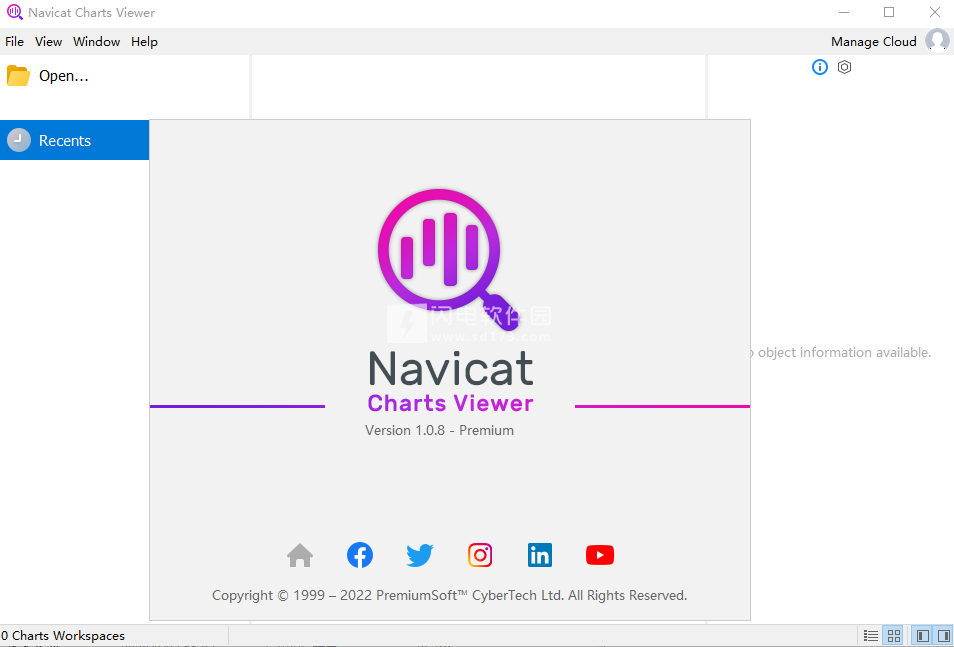Open the Instagram link icon
Screen dimensions: 954x647
[x=480, y=555]
